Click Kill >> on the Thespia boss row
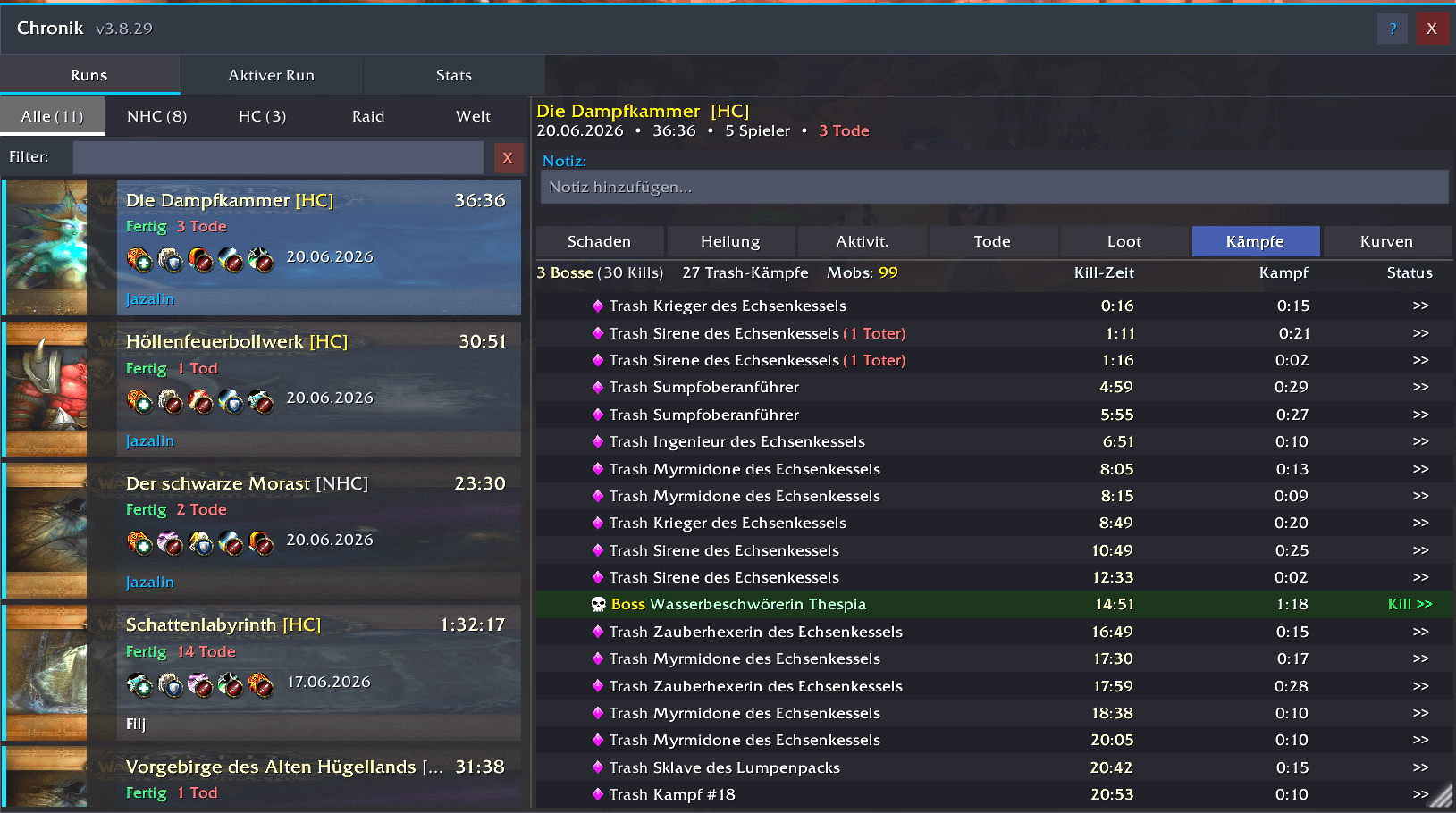This screenshot has width=1456, height=813. [1410, 604]
